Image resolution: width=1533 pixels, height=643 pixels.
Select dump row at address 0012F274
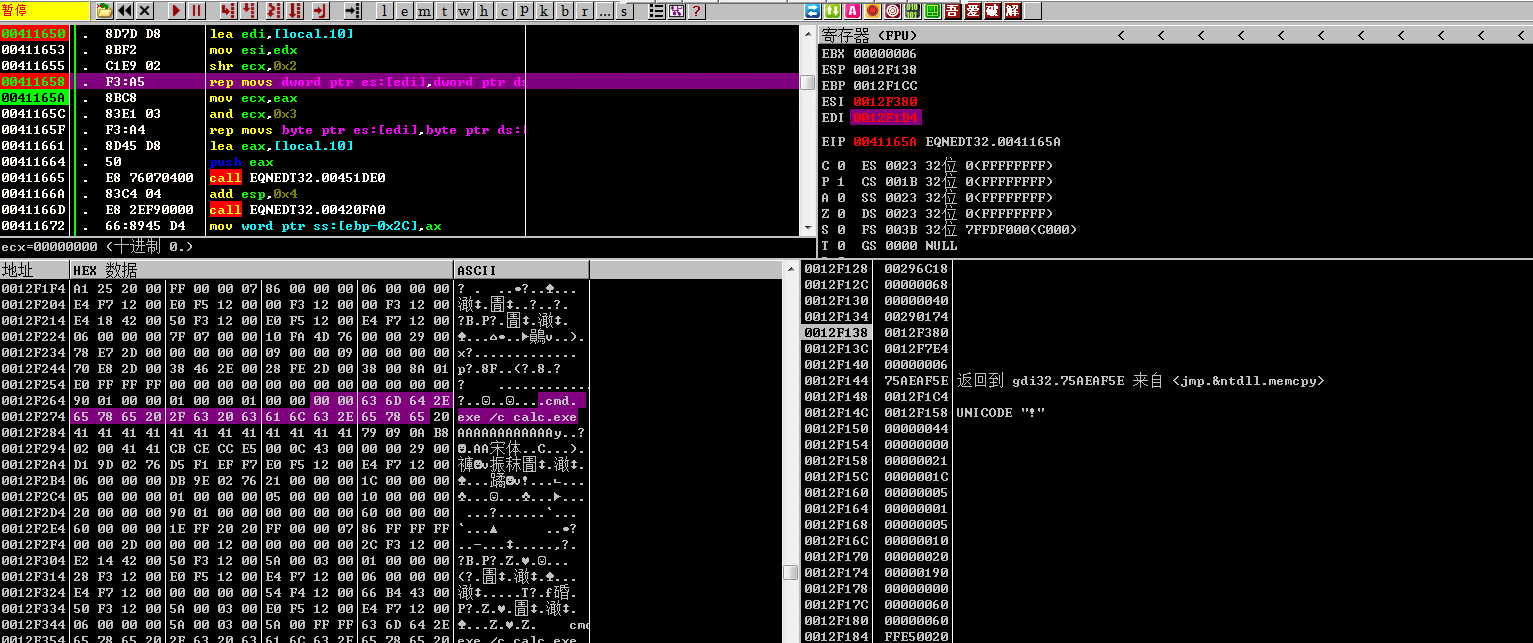[294, 416]
